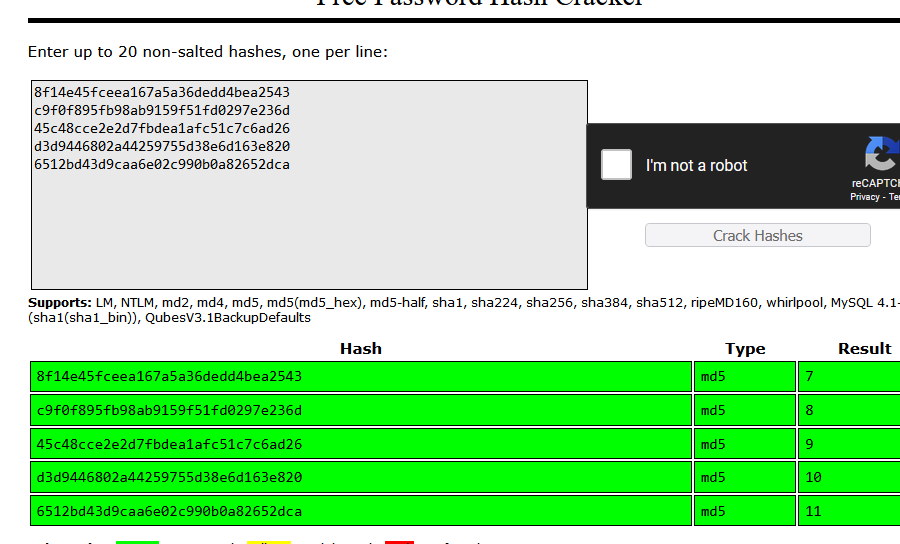Click result value 7 in first row

809,377
